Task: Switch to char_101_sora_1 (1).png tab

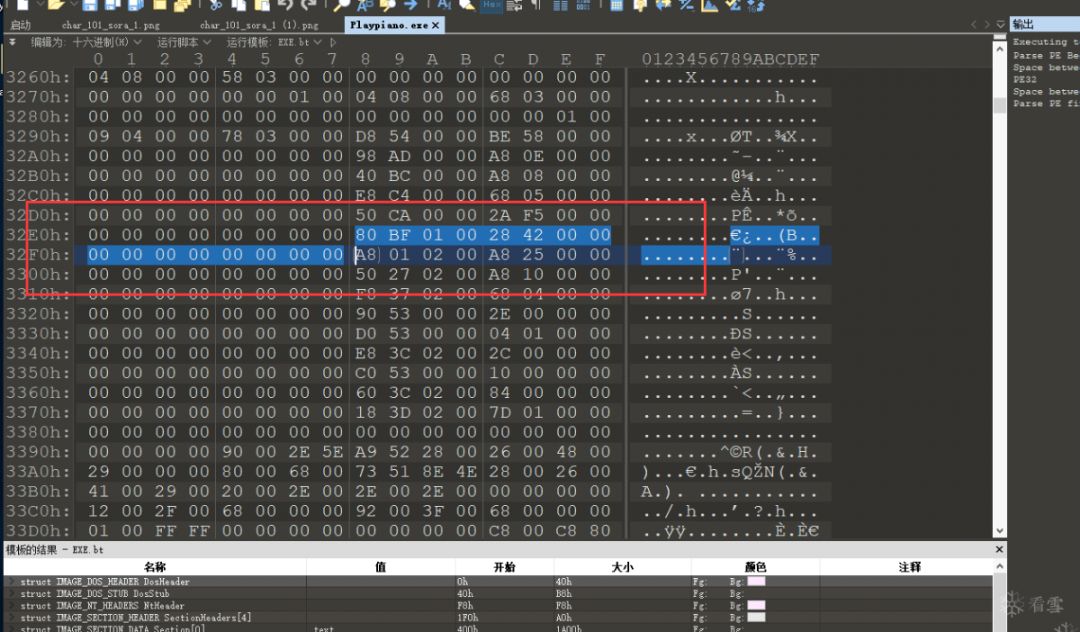Action: click(259, 25)
